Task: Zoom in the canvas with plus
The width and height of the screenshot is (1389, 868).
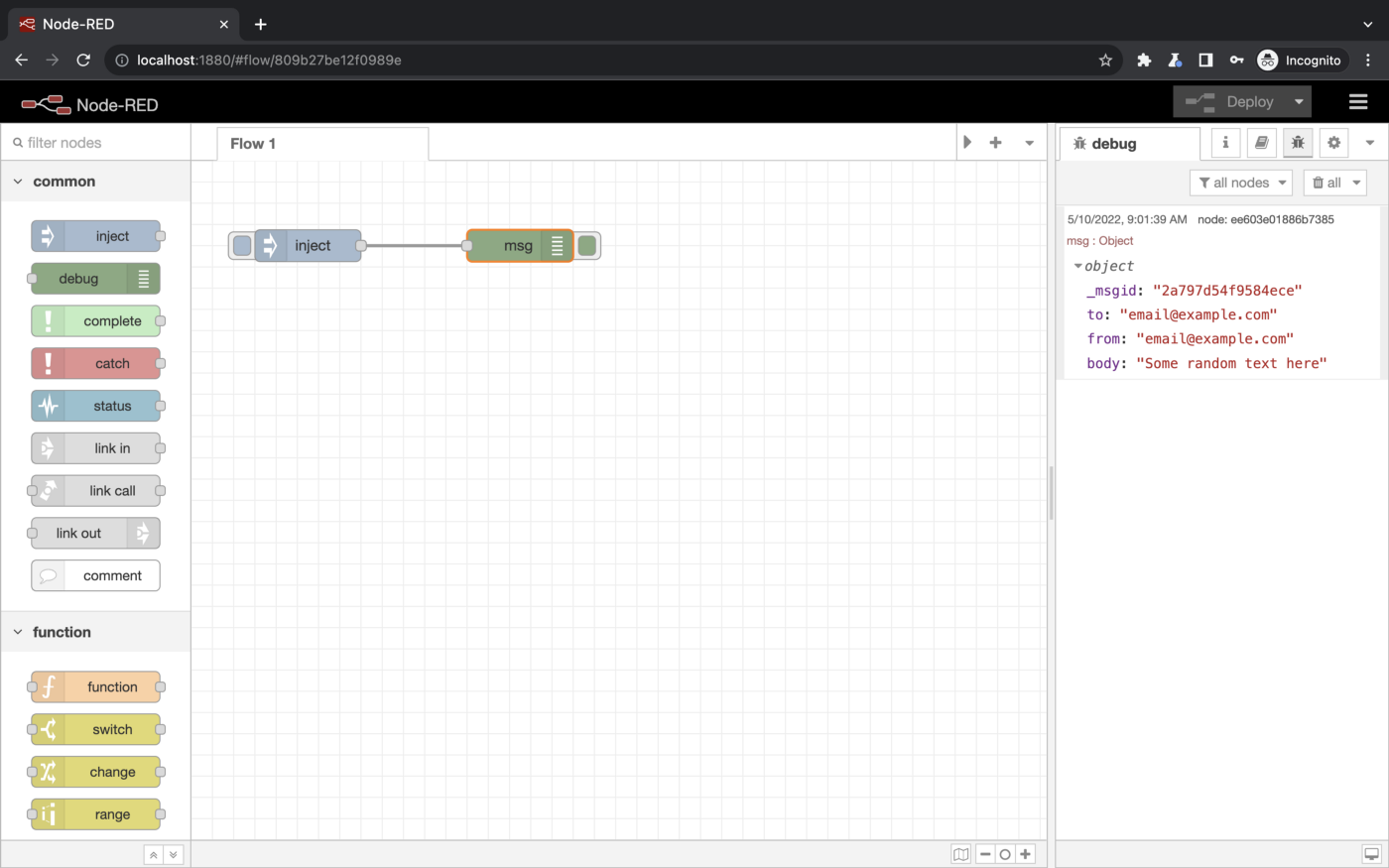Action: point(1026,854)
